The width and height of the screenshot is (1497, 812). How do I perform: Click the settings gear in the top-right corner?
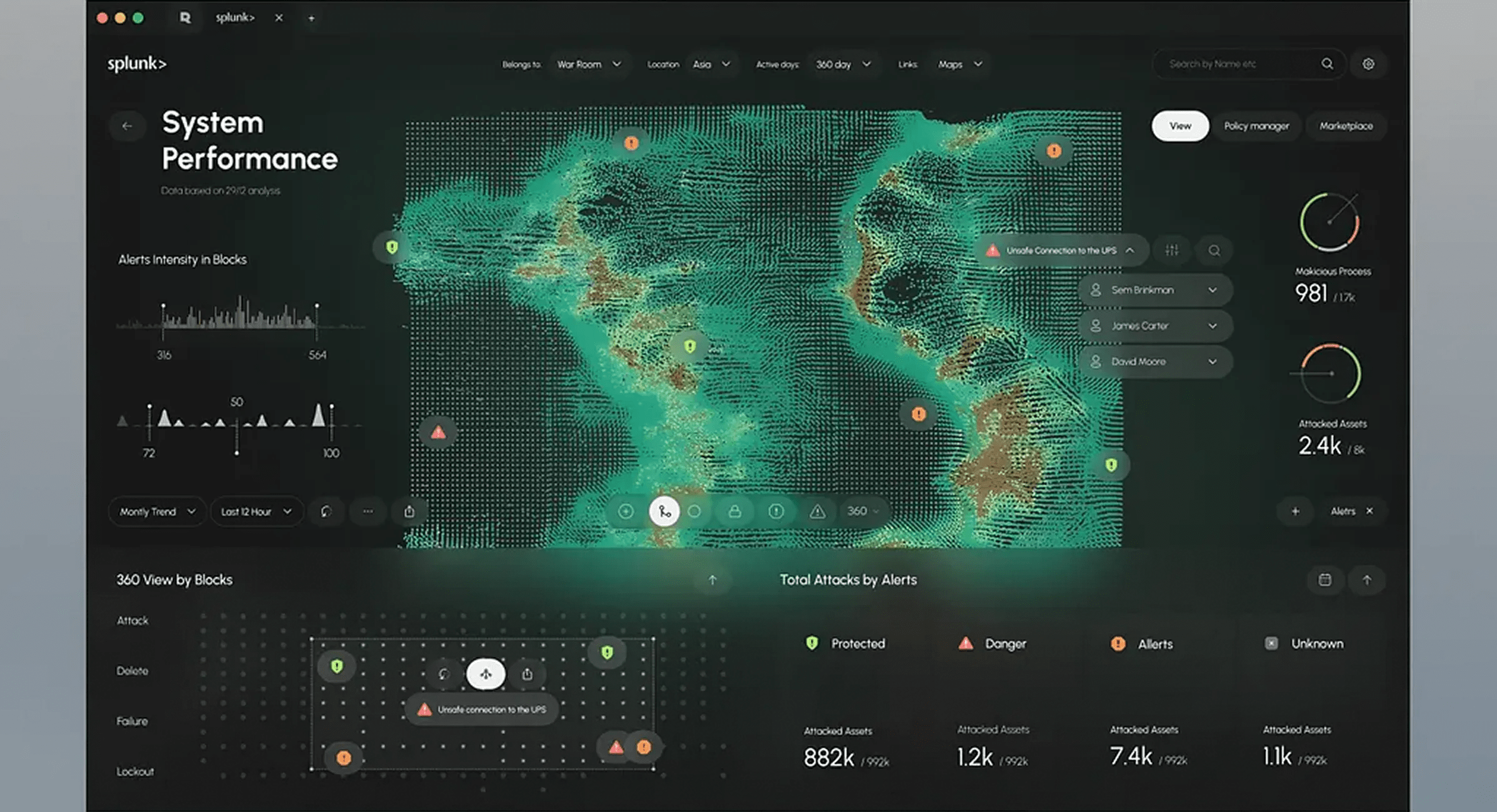(1368, 64)
